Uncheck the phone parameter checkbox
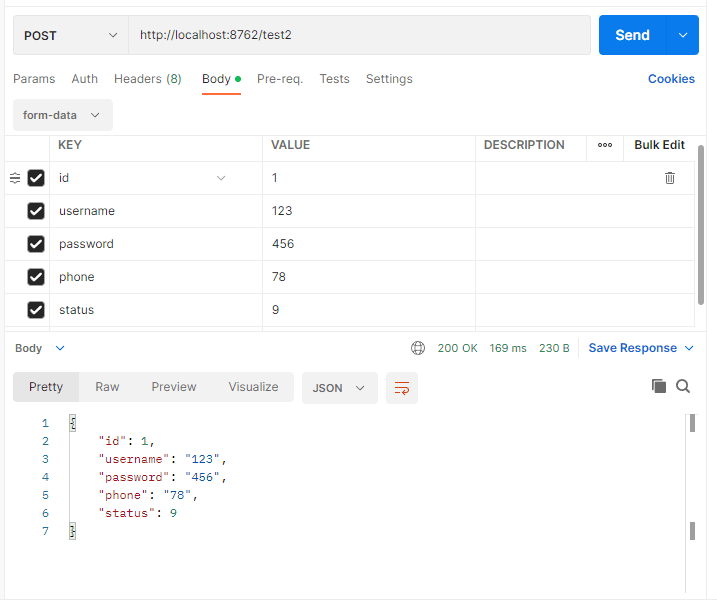717x604 pixels. pos(36,277)
